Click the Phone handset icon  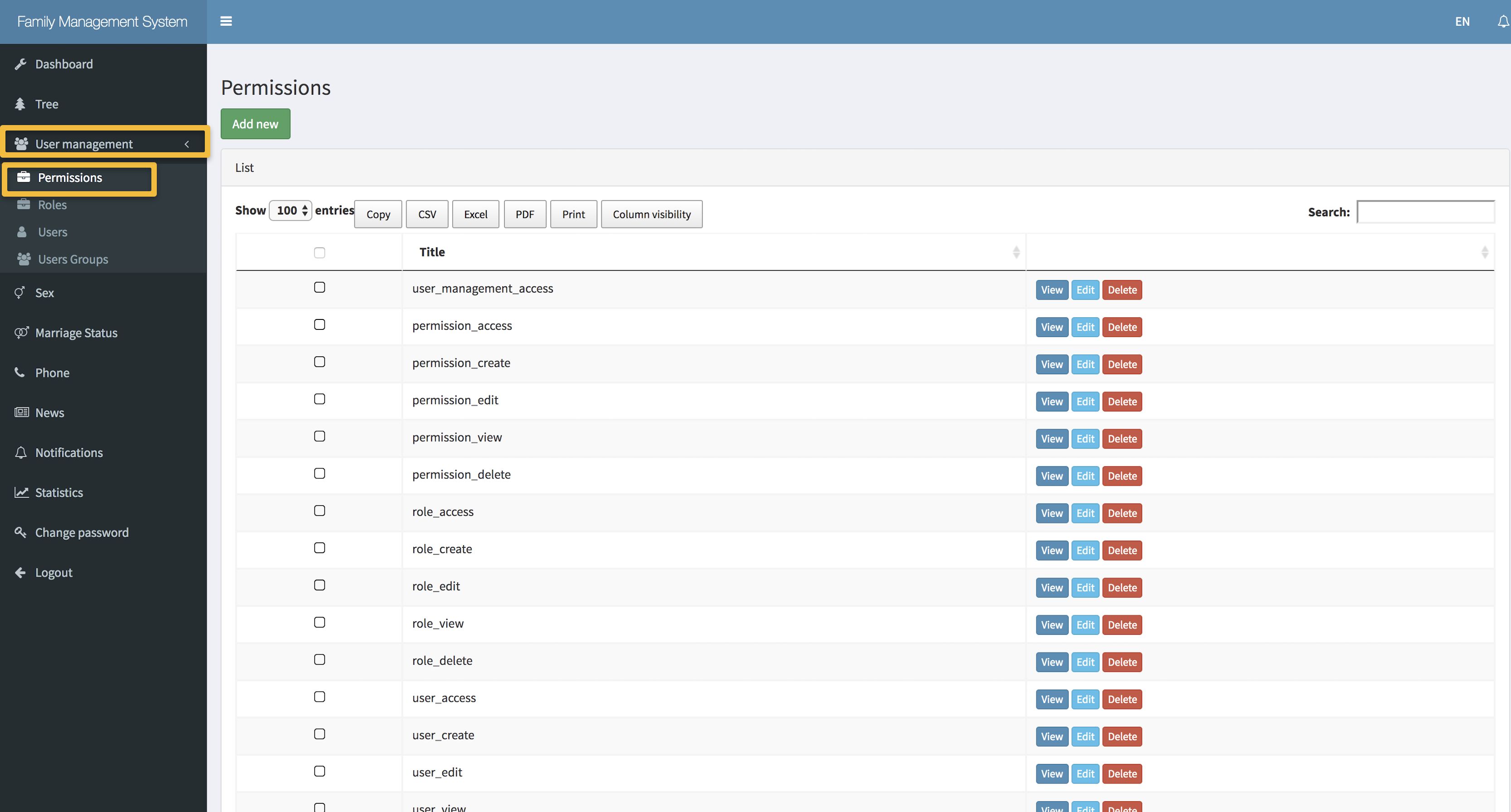point(20,372)
